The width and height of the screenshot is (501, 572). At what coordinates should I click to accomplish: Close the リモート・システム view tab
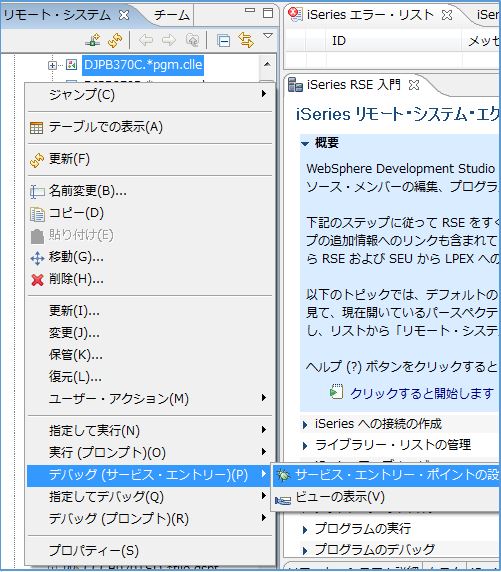click(x=124, y=15)
